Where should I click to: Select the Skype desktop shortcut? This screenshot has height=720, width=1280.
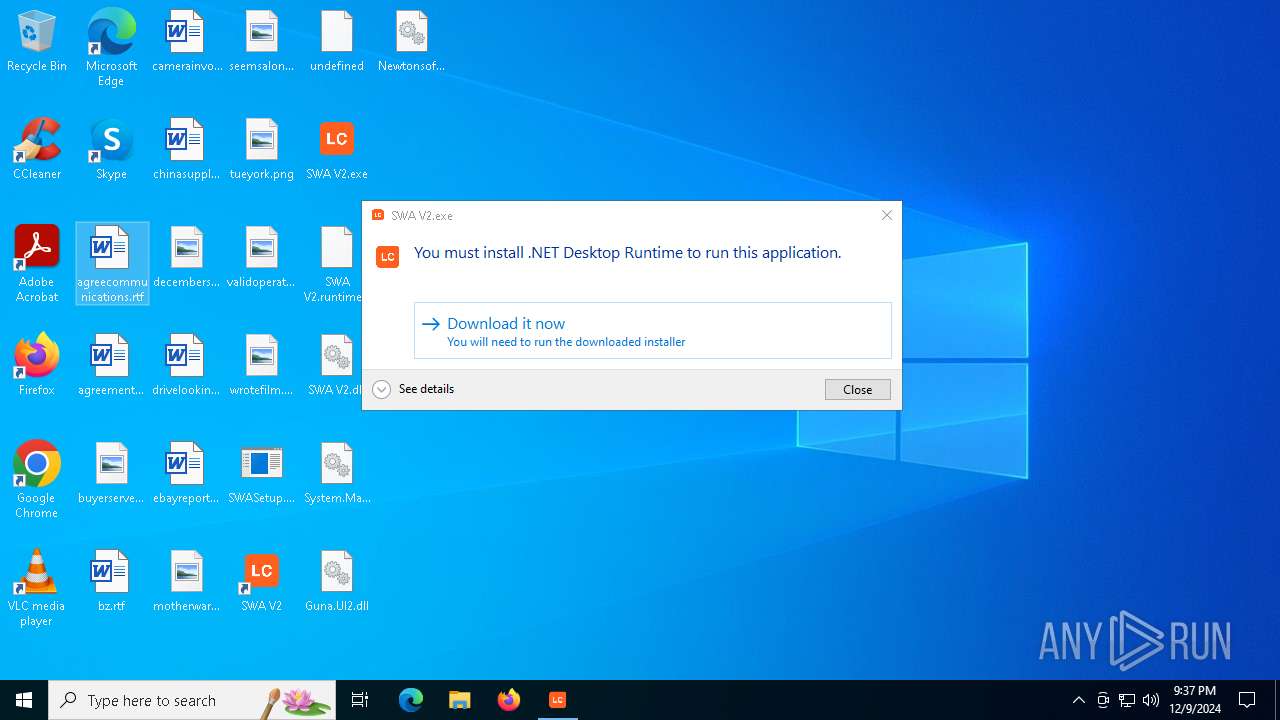coord(111,150)
